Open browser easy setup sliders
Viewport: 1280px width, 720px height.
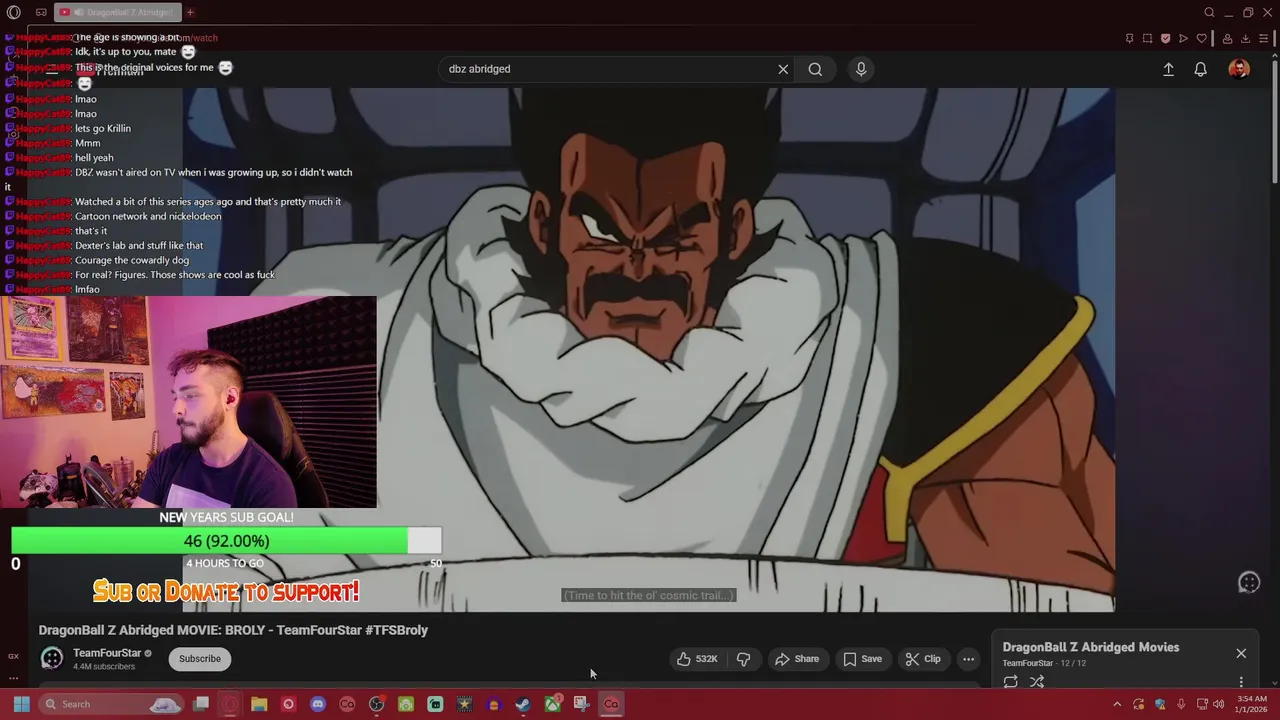[1264, 38]
